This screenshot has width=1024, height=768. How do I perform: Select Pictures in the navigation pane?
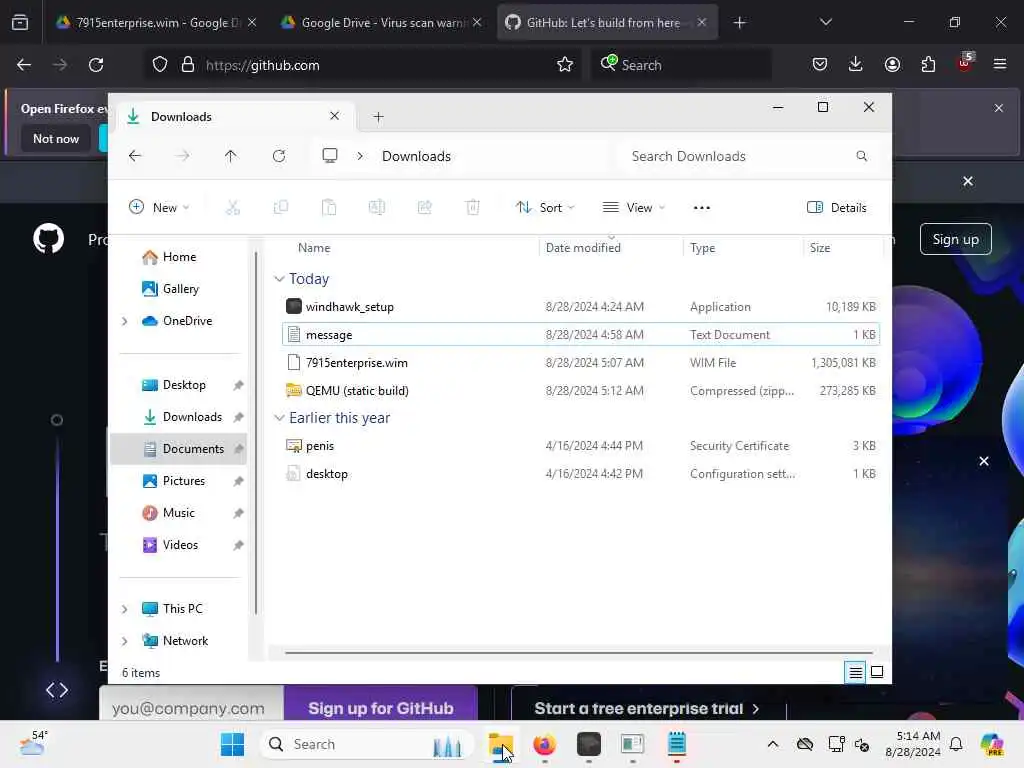point(183,481)
